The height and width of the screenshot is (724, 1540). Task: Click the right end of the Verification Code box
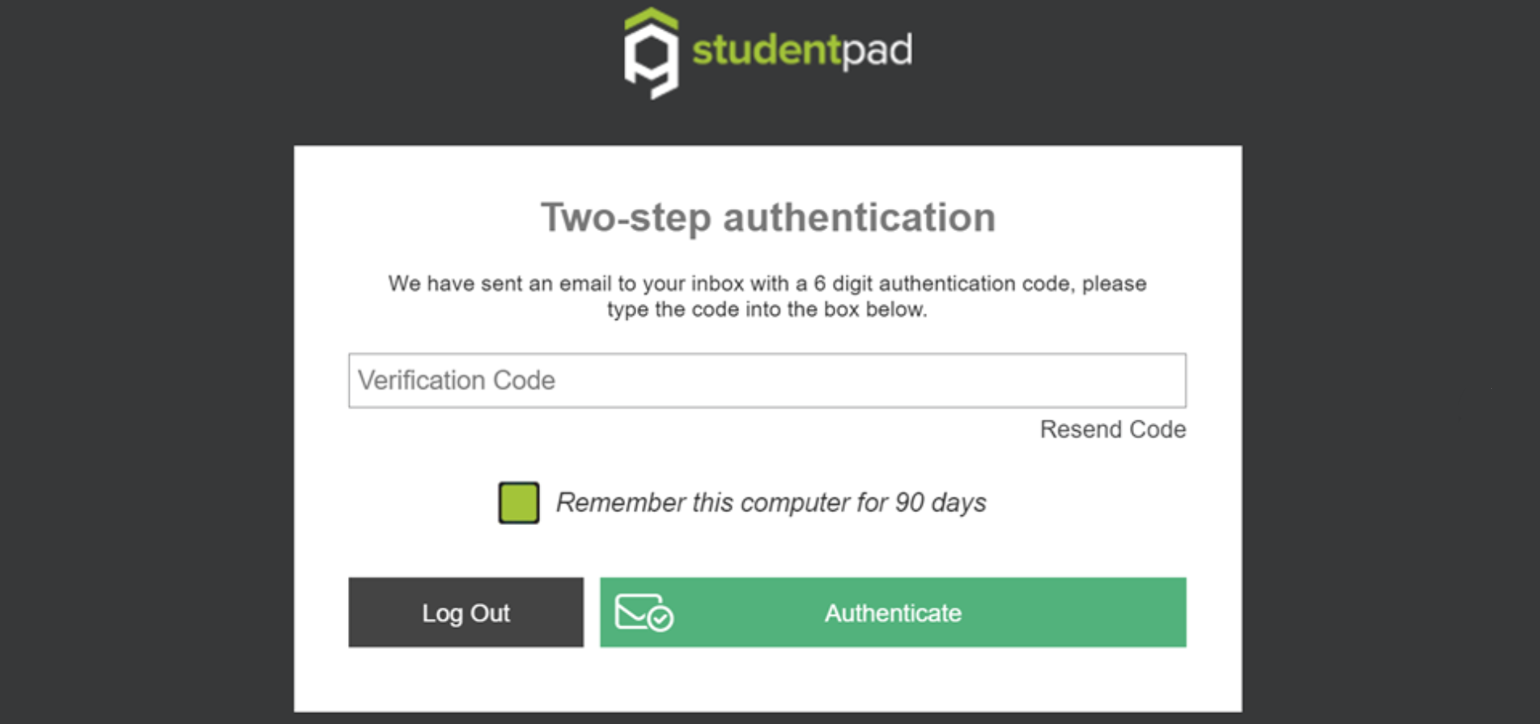click(1165, 381)
